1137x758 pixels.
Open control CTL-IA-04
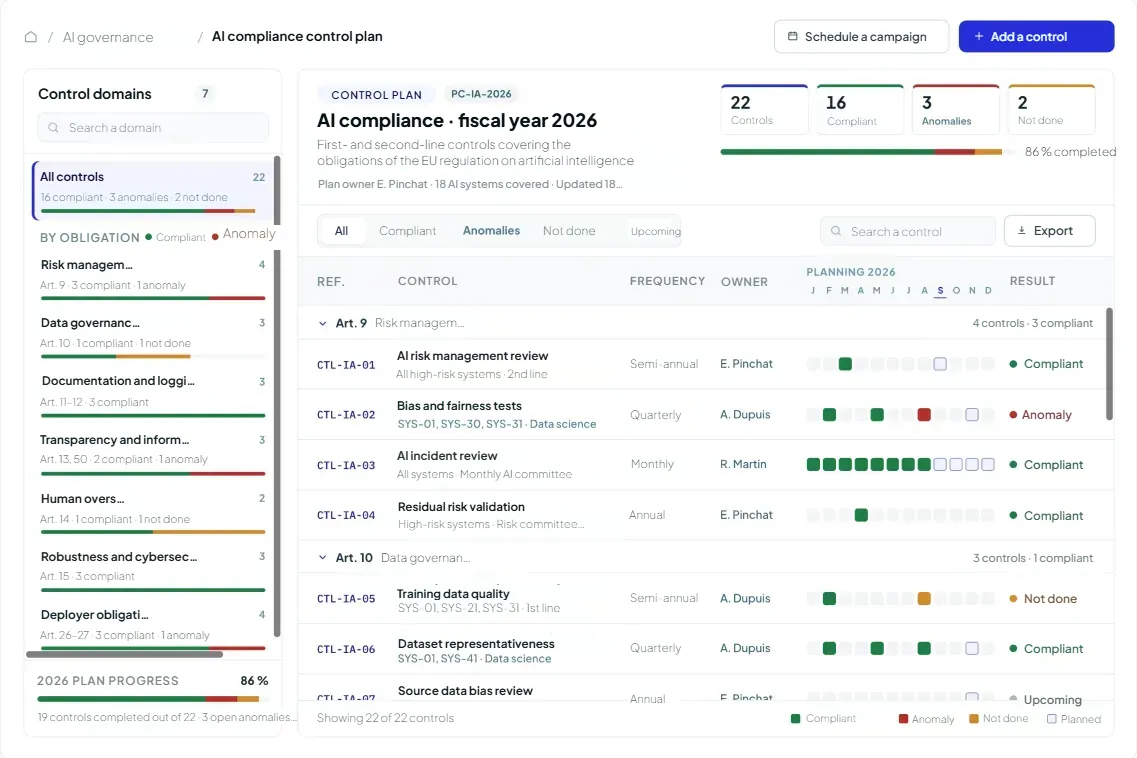click(346, 515)
